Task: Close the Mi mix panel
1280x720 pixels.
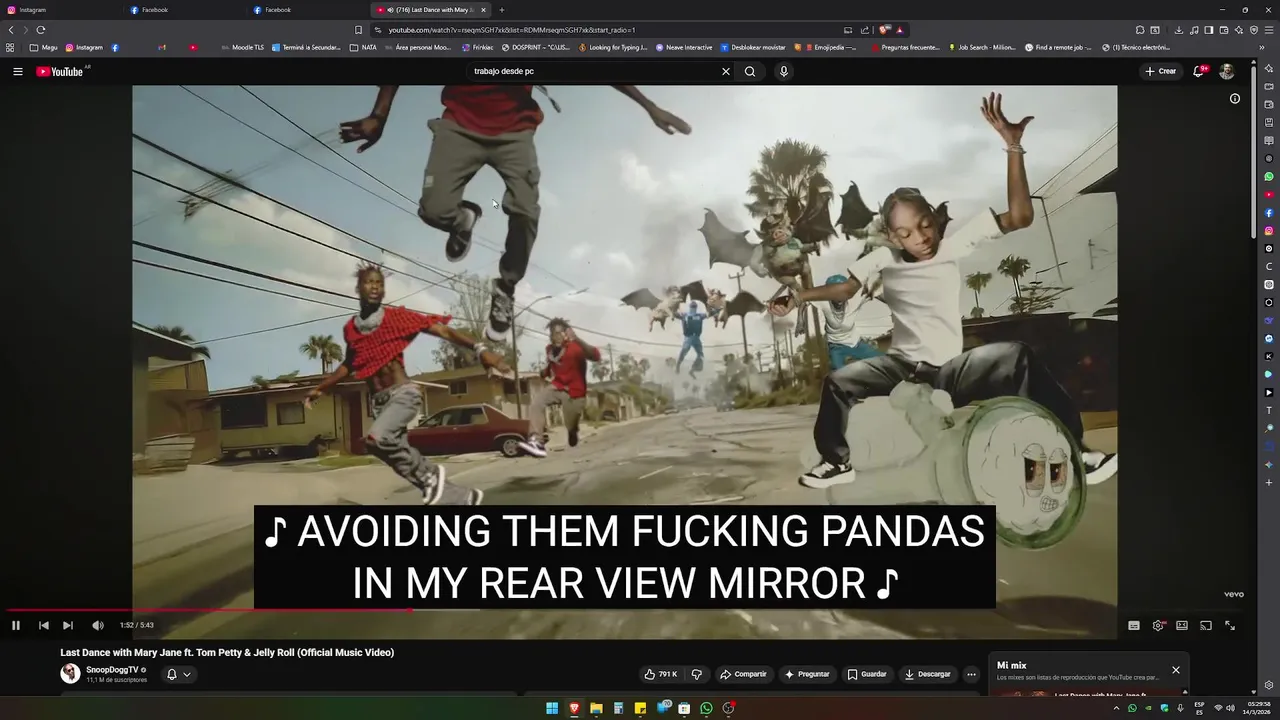Action: click(1176, 670)
